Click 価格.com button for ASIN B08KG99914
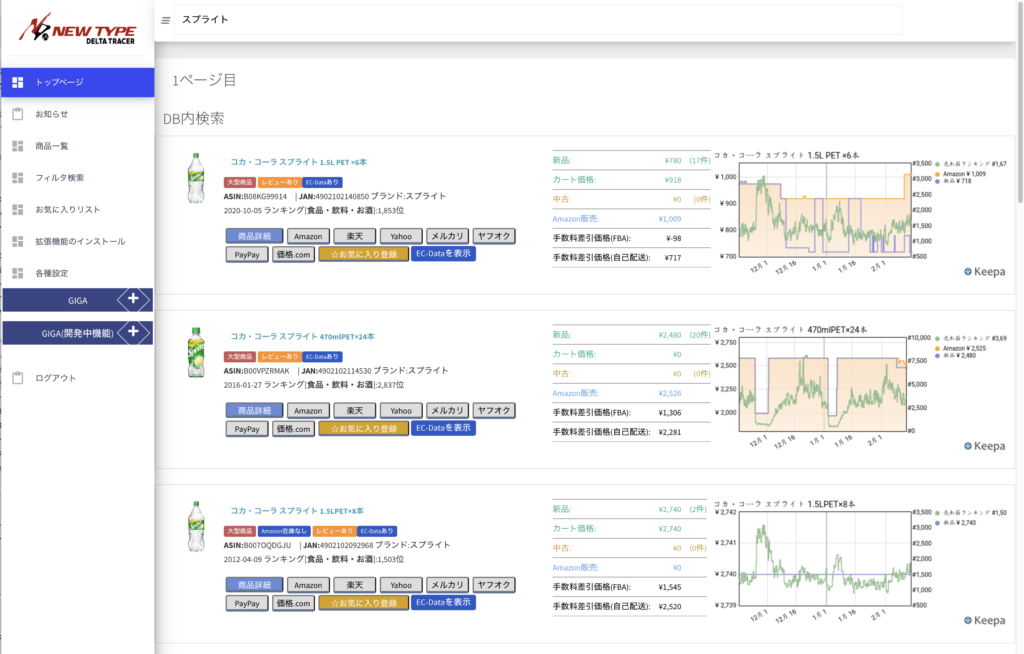 coord(293,254)
